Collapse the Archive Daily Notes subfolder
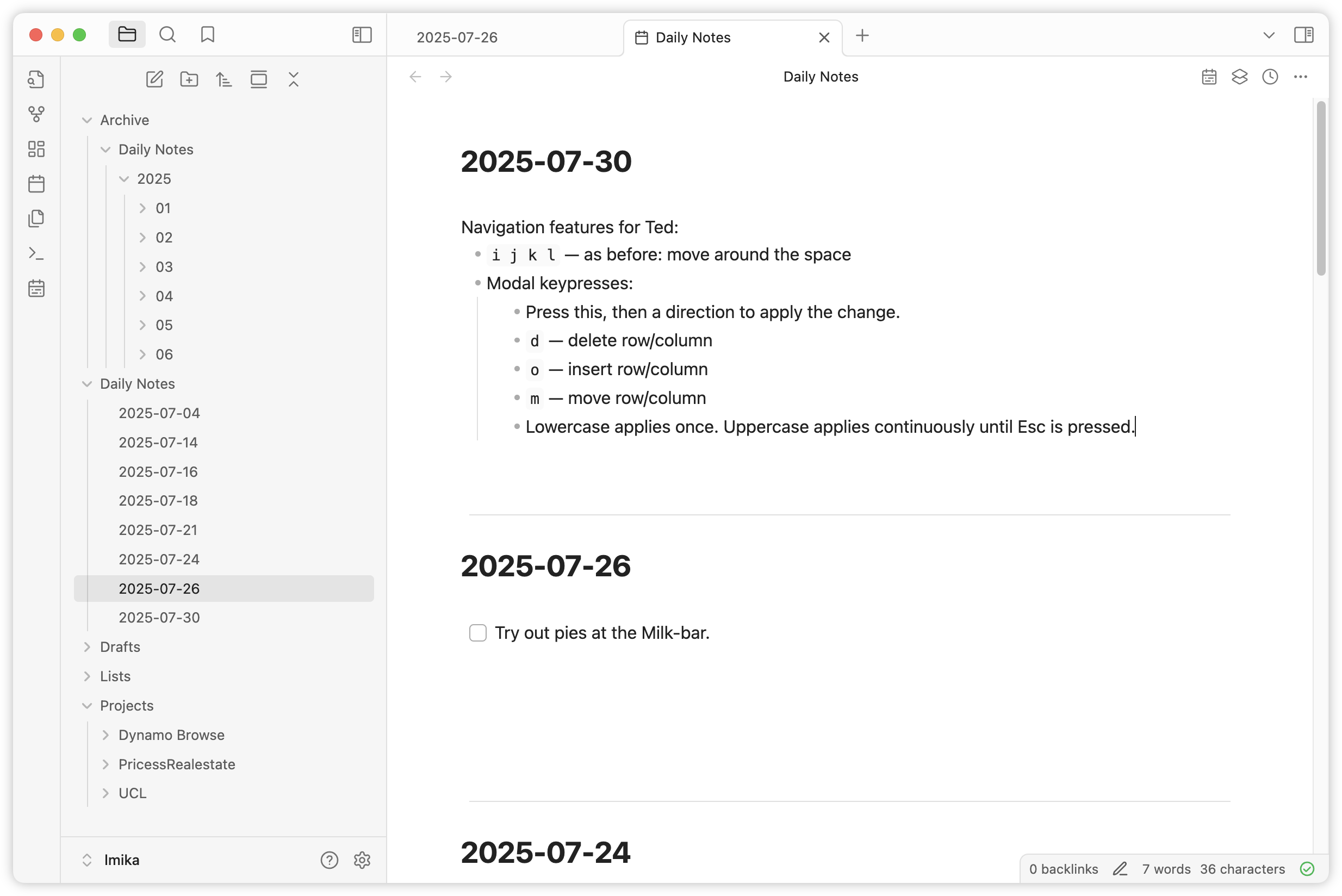This screenshot has width=1342, height=896. click(x=105, y=150)
